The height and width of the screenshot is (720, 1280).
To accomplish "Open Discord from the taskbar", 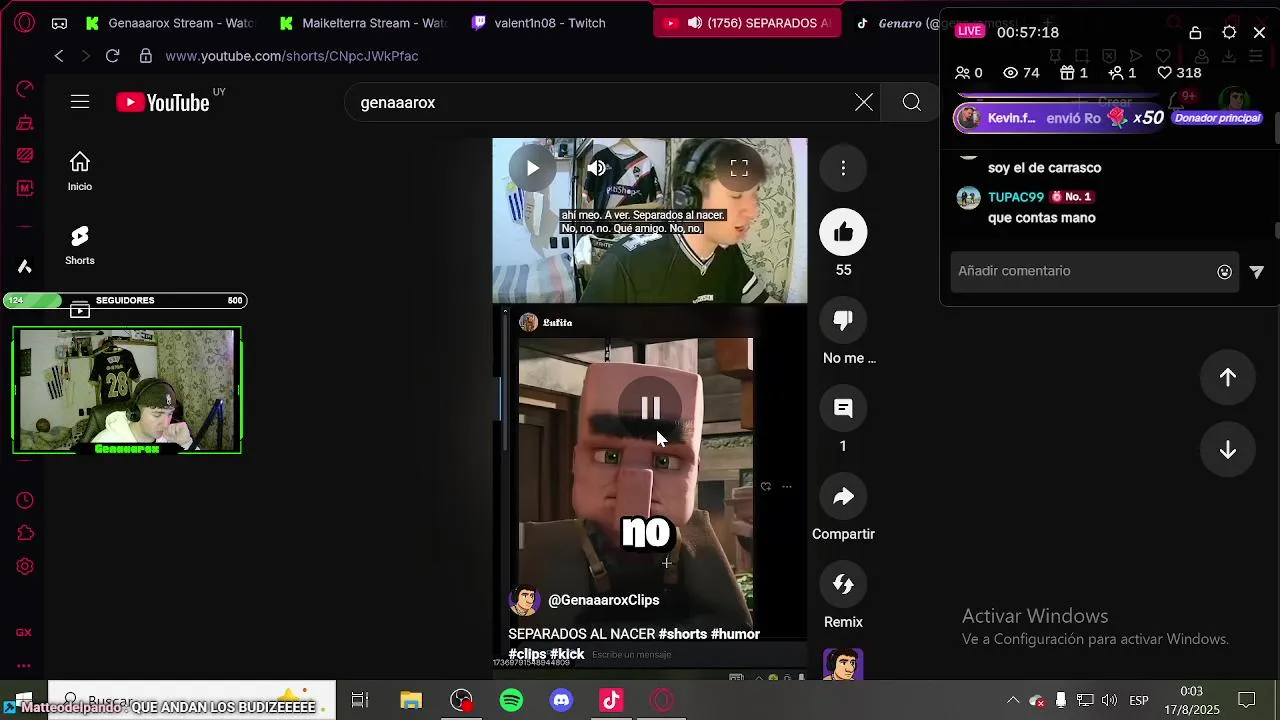I will click(561, 700).
